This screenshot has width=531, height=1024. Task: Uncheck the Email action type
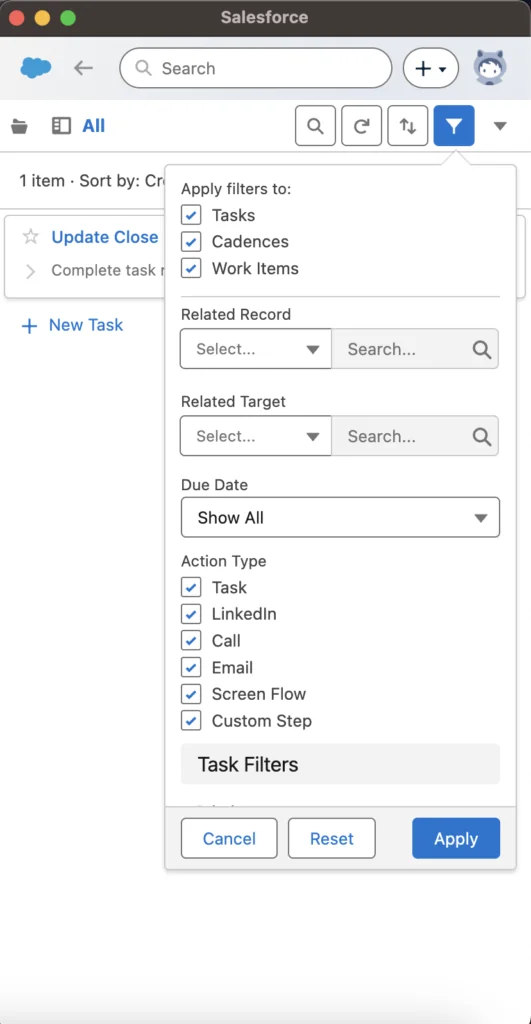pyautogui.click(x=191, y=667)
